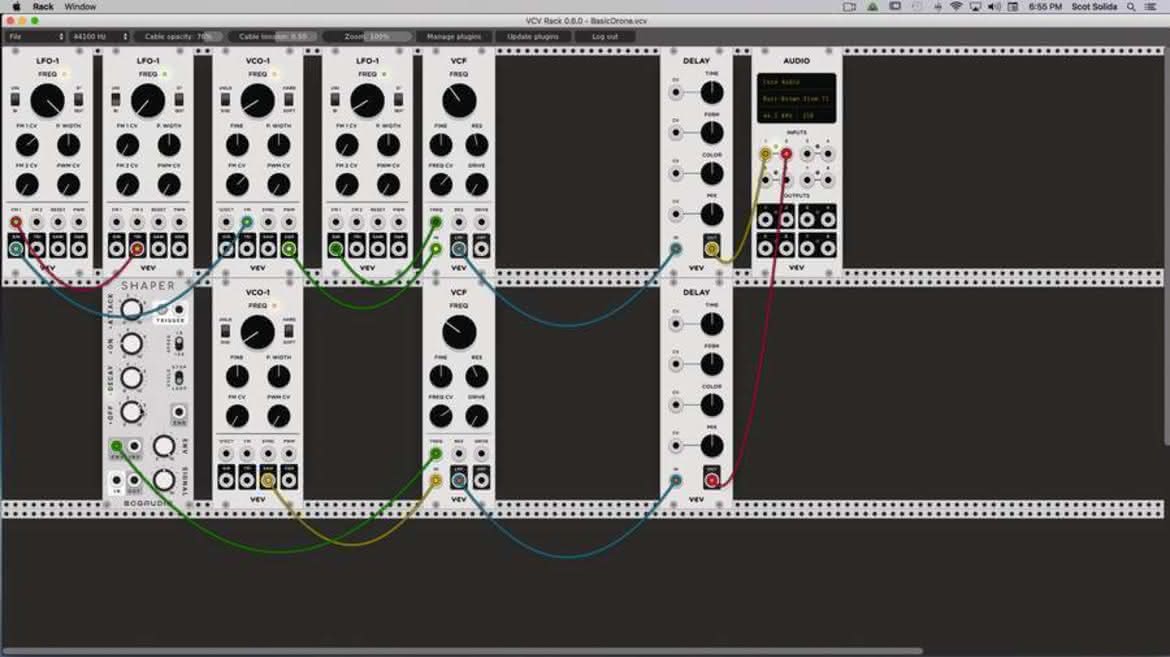Click DECAY knob on Shaper module
The width and height of the screenshot is (1170, 657).
131,378
